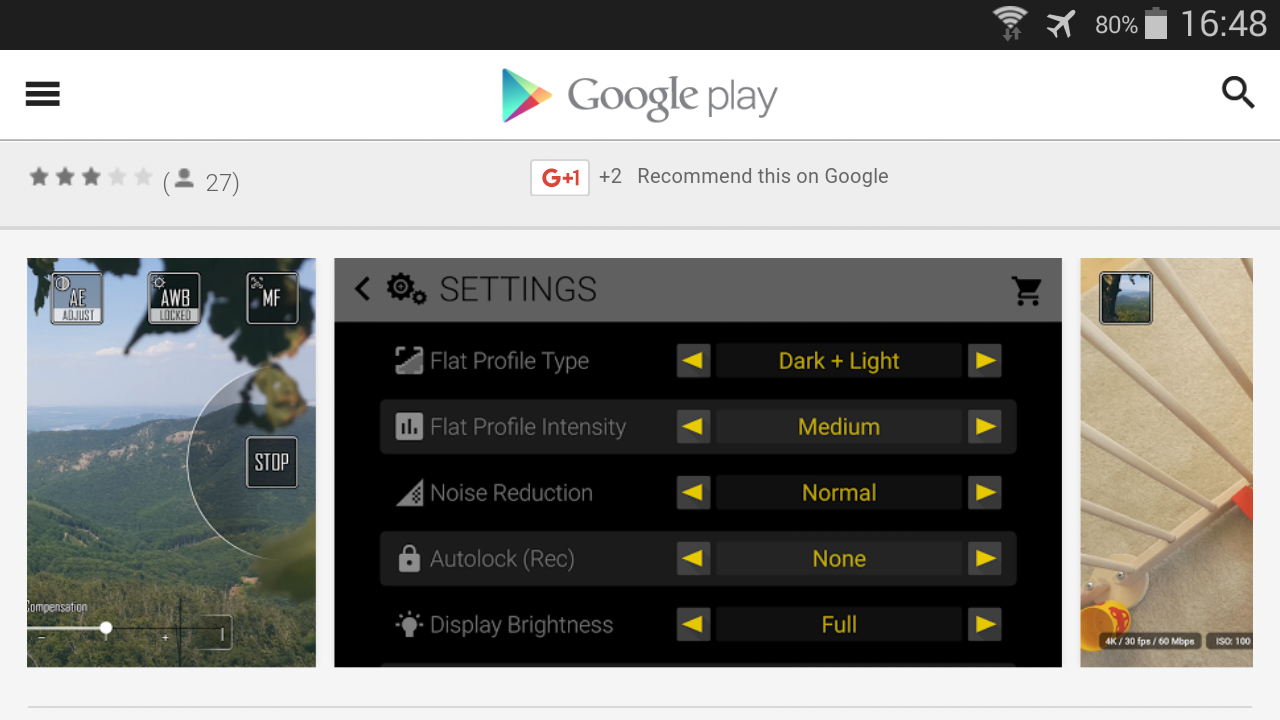This screenshot has height=720, width=1280.
Task: Tap the search magnifier icon
Action: point(1238,93)
